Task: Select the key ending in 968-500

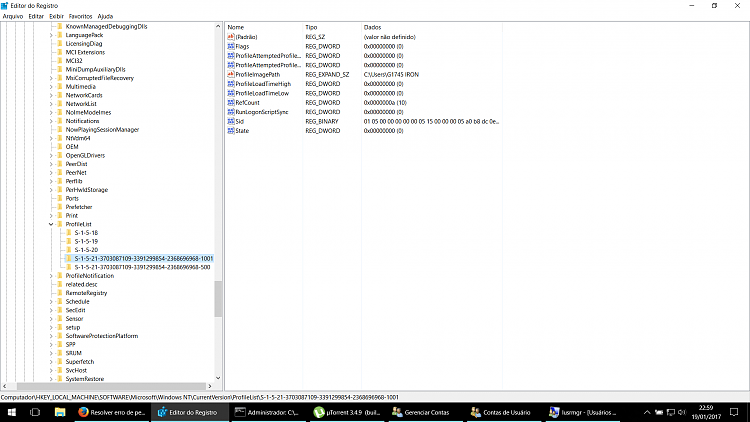Action: tap(142, 267)
